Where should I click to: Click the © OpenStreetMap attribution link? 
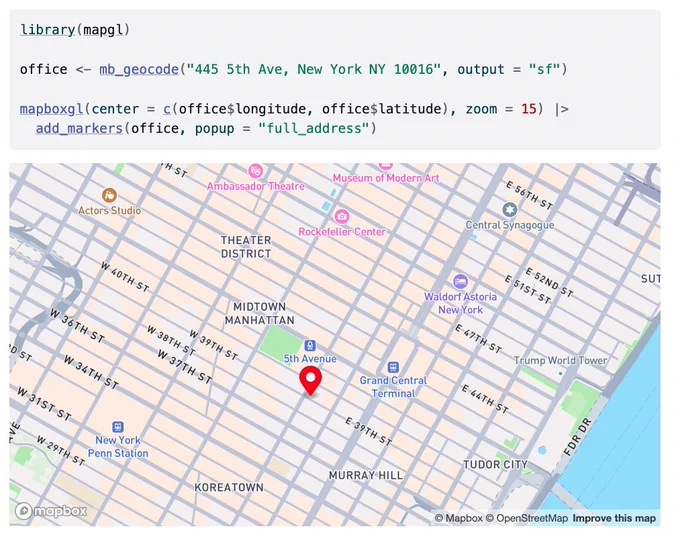coord(526,518)
